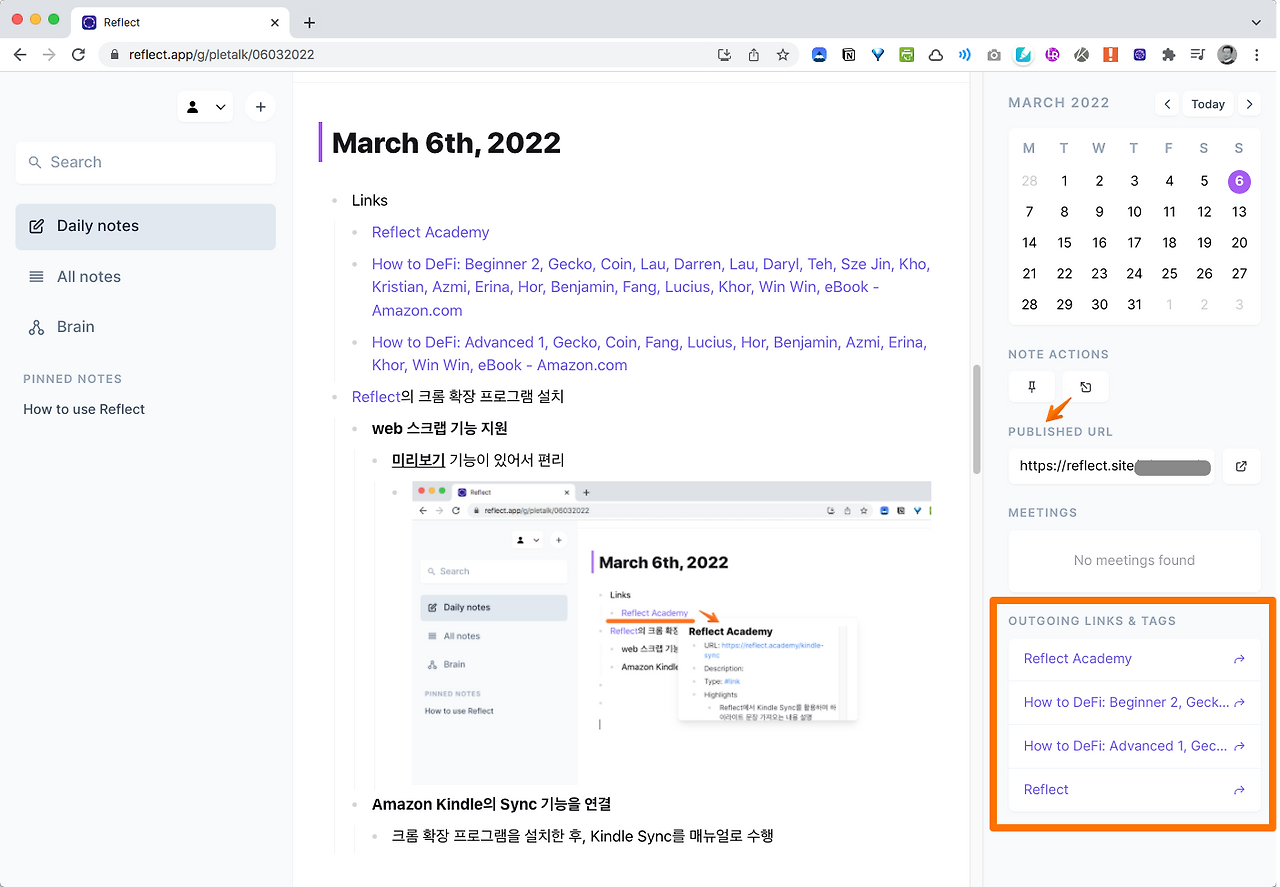Open the Brain graph view

[x=145, y=327]
